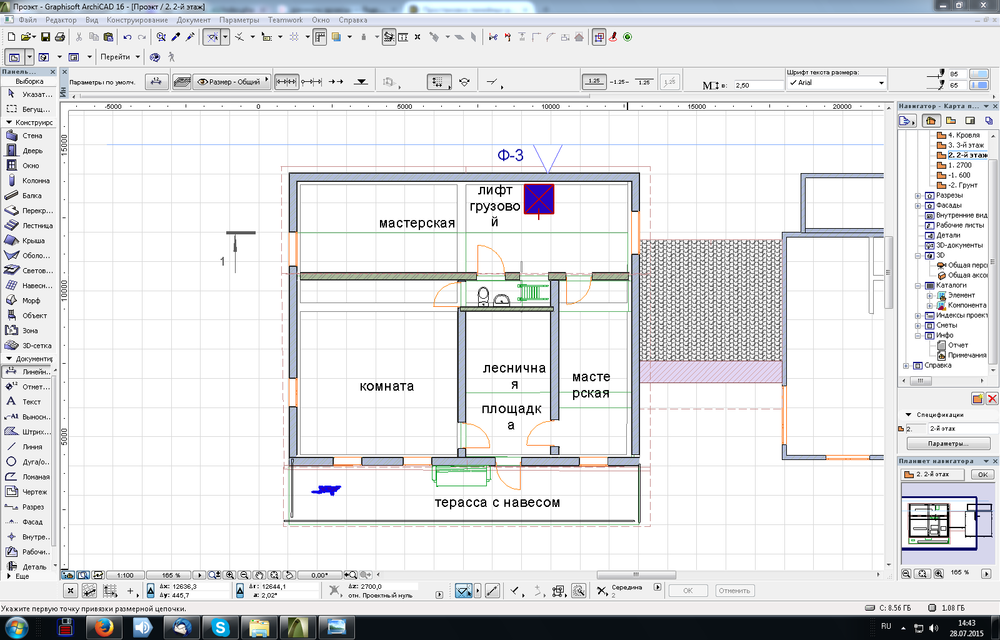Open the Конструирование menu
The width and height of the screenshot is (1000, 640).
(x=138, y=20)
